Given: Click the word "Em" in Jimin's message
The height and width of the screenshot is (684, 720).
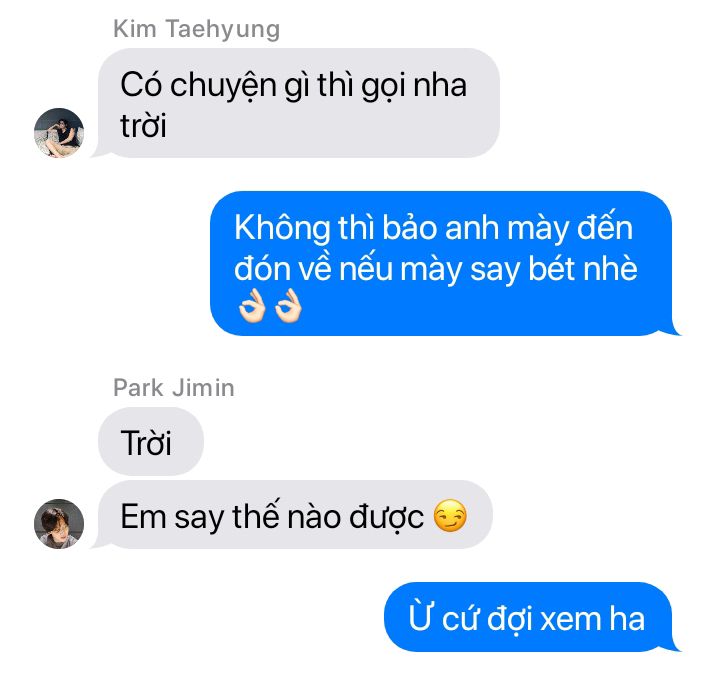Looking at the screenshot, I should pyautogui.click(x=143, y=516).
